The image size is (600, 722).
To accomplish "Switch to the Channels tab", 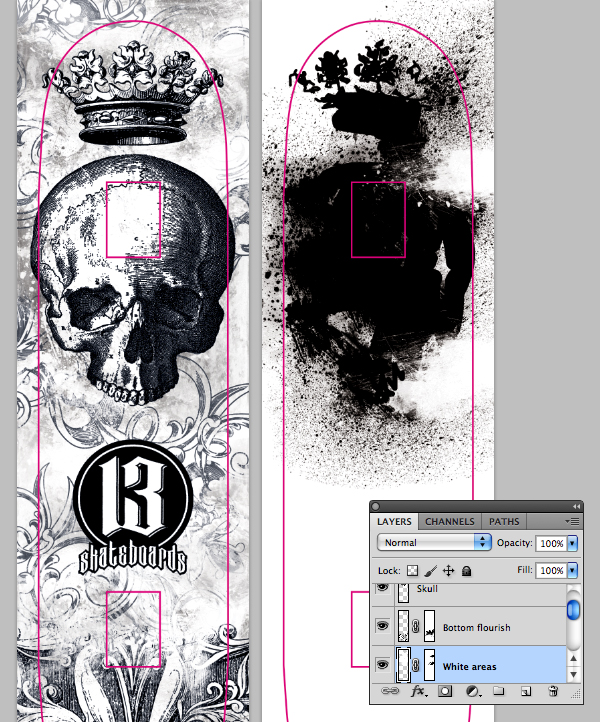I will coord(449,522).
